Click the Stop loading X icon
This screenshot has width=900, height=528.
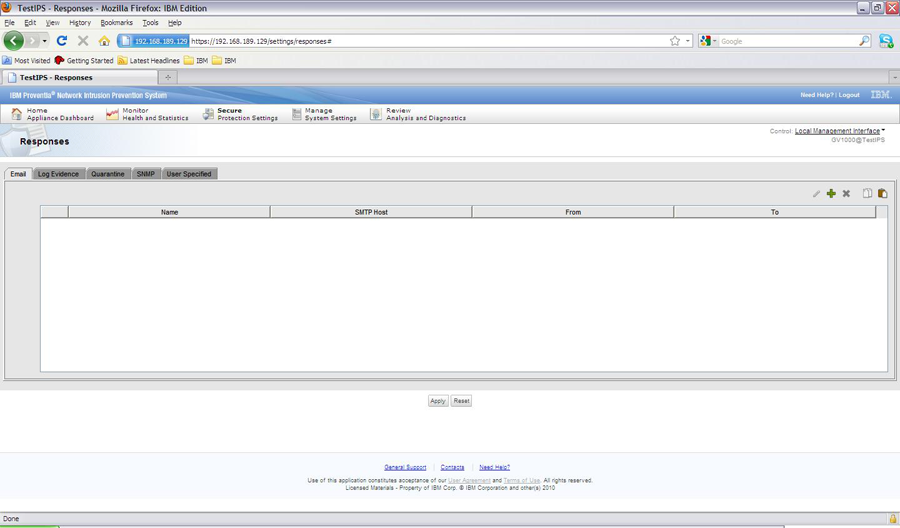point(83,41)
